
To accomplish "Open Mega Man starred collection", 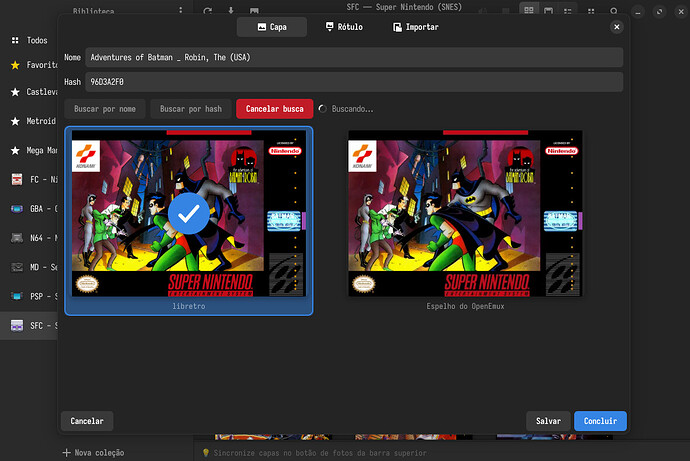I will point(15,150).
